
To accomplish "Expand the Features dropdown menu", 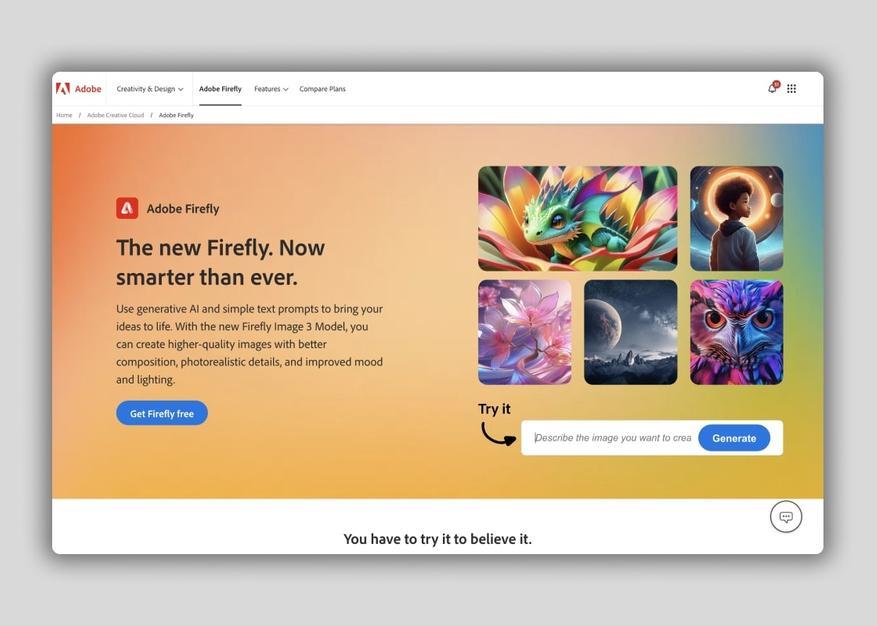I will [271, 89].
